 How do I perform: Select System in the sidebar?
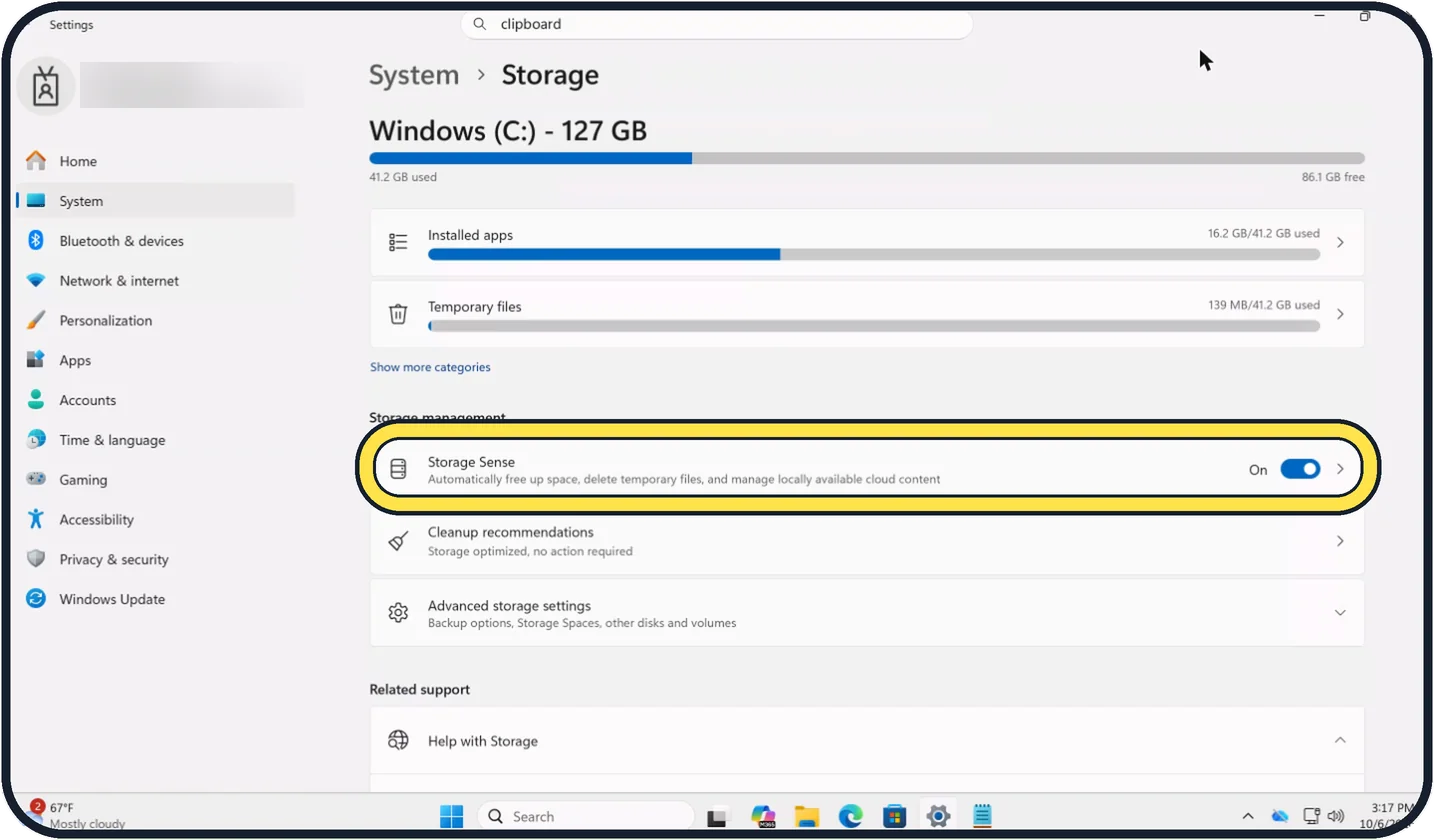point(156,201)
